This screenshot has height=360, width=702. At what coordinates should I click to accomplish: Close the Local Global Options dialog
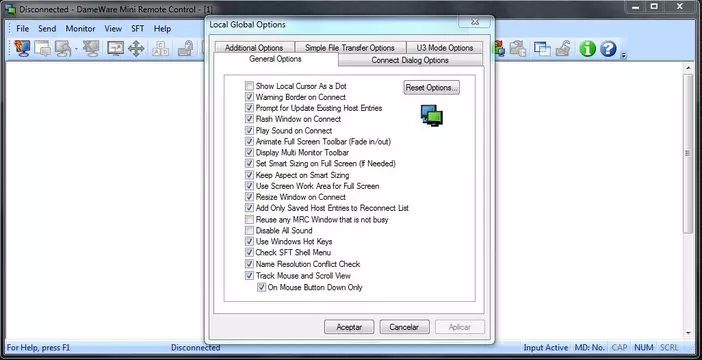tap(475, 21)
